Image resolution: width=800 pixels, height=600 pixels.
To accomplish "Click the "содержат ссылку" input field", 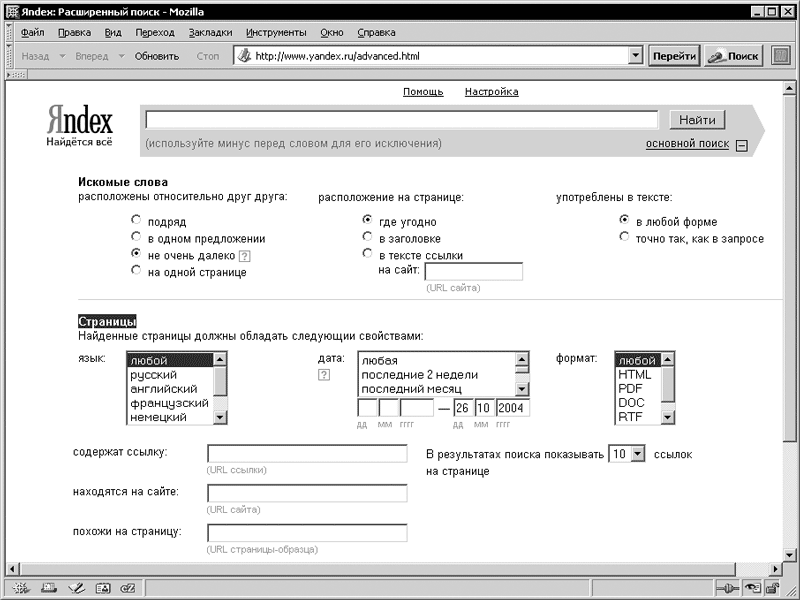I will 307,454.
